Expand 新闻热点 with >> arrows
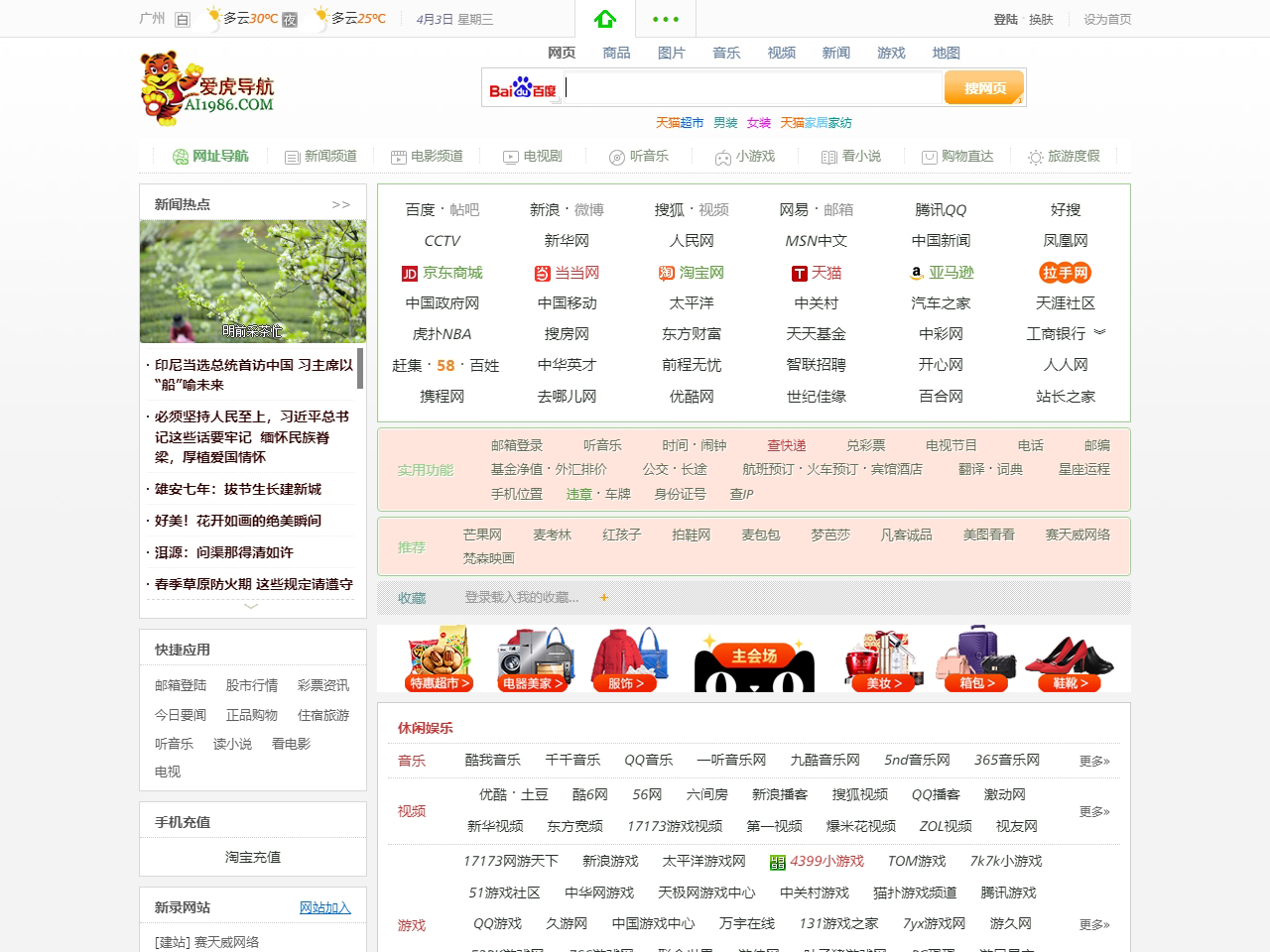This screenshot has height=952, width=1270. pyautogui.click(x=340, y=204)
